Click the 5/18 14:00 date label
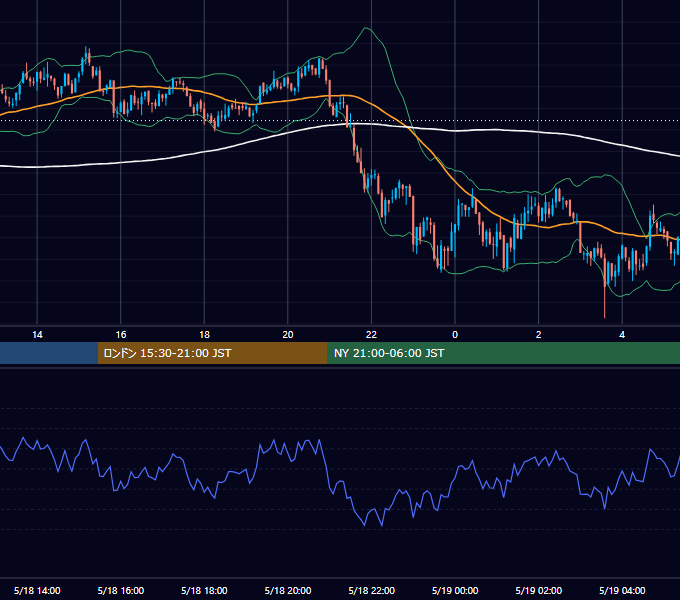This screenshot has width=680, height=600. [37, 590]
